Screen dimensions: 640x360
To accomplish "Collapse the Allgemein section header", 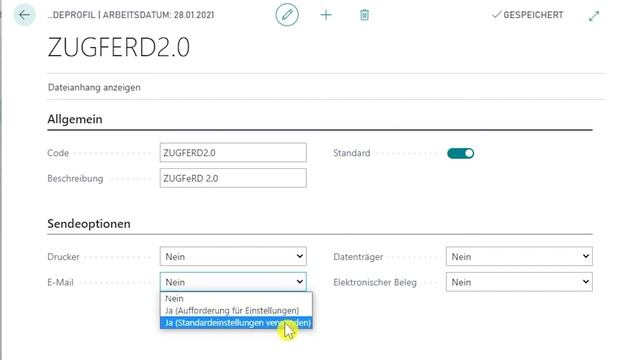I will pos(75,119).
